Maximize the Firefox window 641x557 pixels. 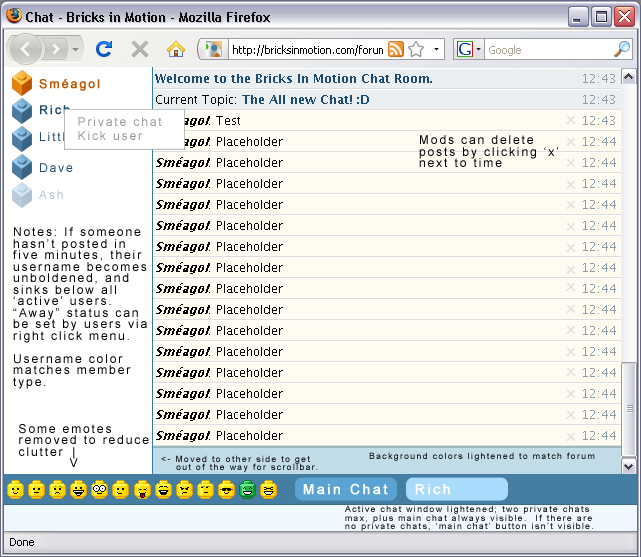tap(601, 17)
